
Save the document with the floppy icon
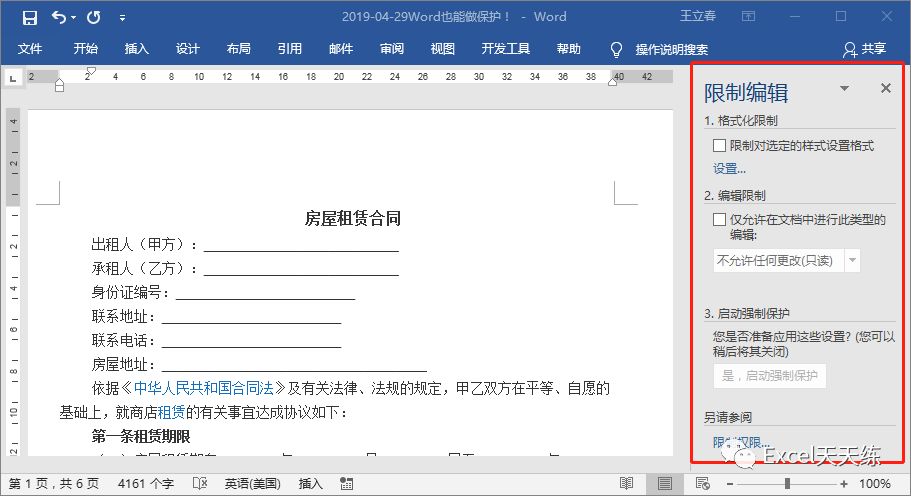(x=30, y=17)
